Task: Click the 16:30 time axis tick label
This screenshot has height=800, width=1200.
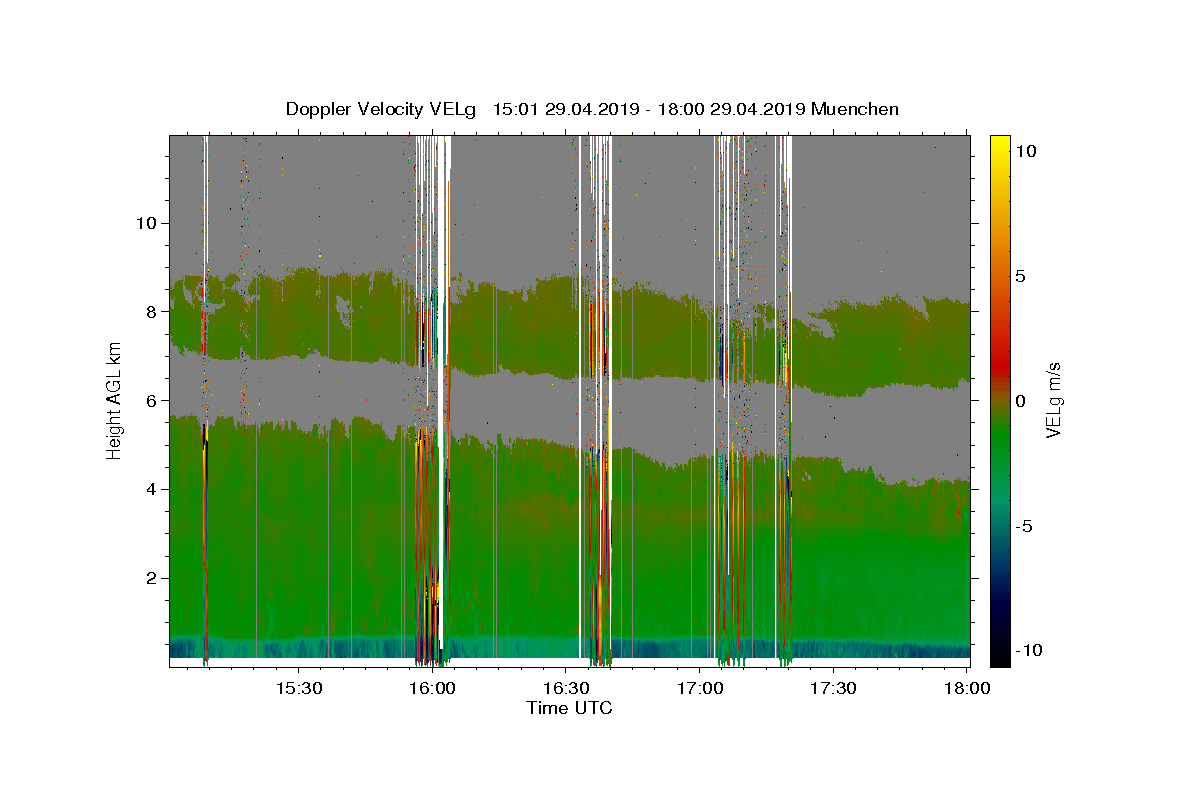Action: point(566,689)
